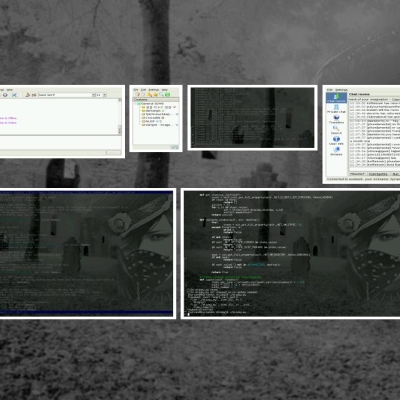Click the magnifier icon in contact list toolbar
Screen dimensions: 400x400
tap(161, 95)
